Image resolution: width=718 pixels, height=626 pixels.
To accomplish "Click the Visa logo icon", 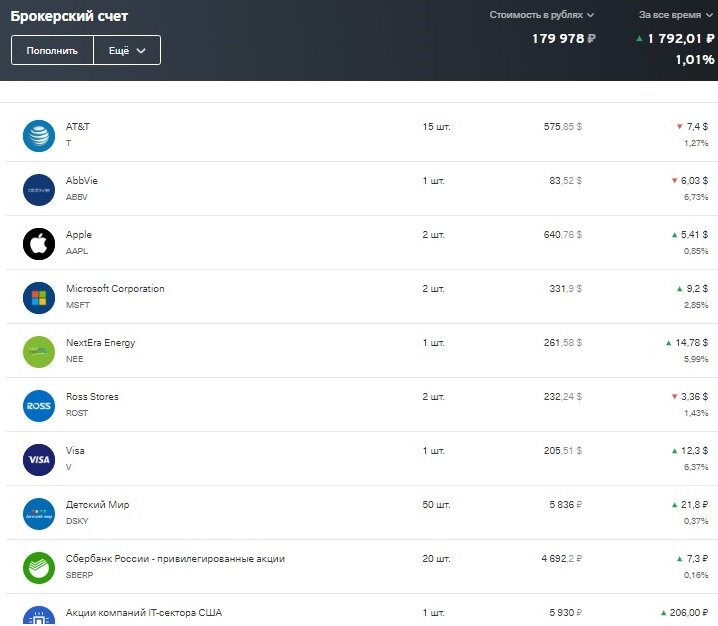I will (x=39, y=460).
